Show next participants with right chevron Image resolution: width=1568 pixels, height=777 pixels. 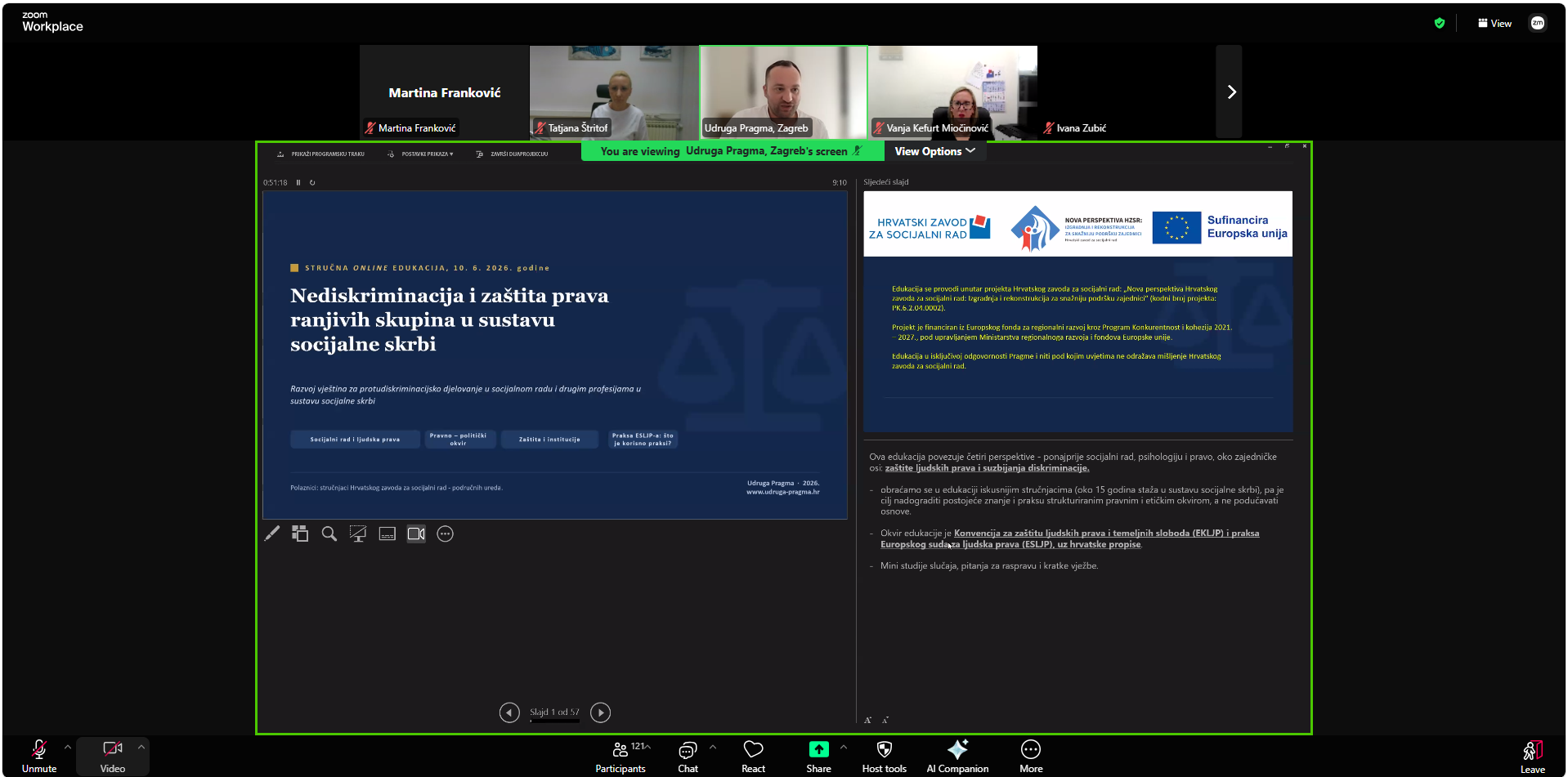pyautogui.click(x=1230, y=92)
